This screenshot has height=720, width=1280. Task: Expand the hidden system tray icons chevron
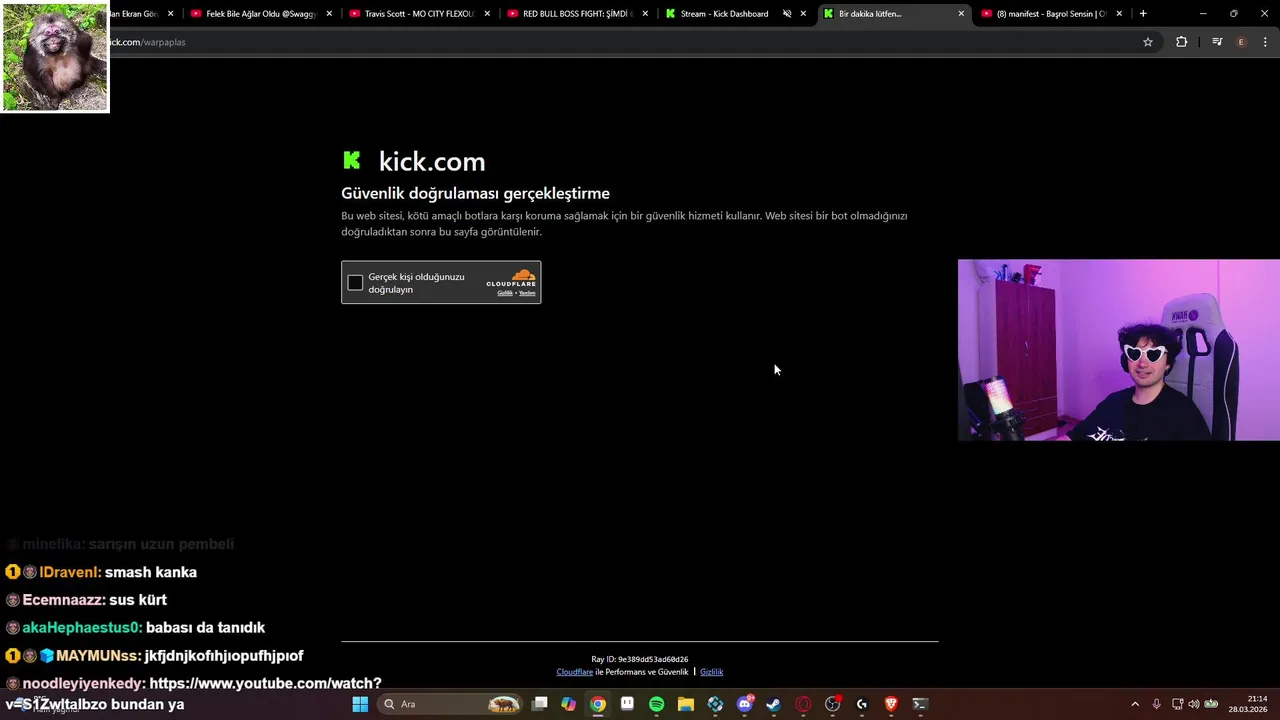1134,704
